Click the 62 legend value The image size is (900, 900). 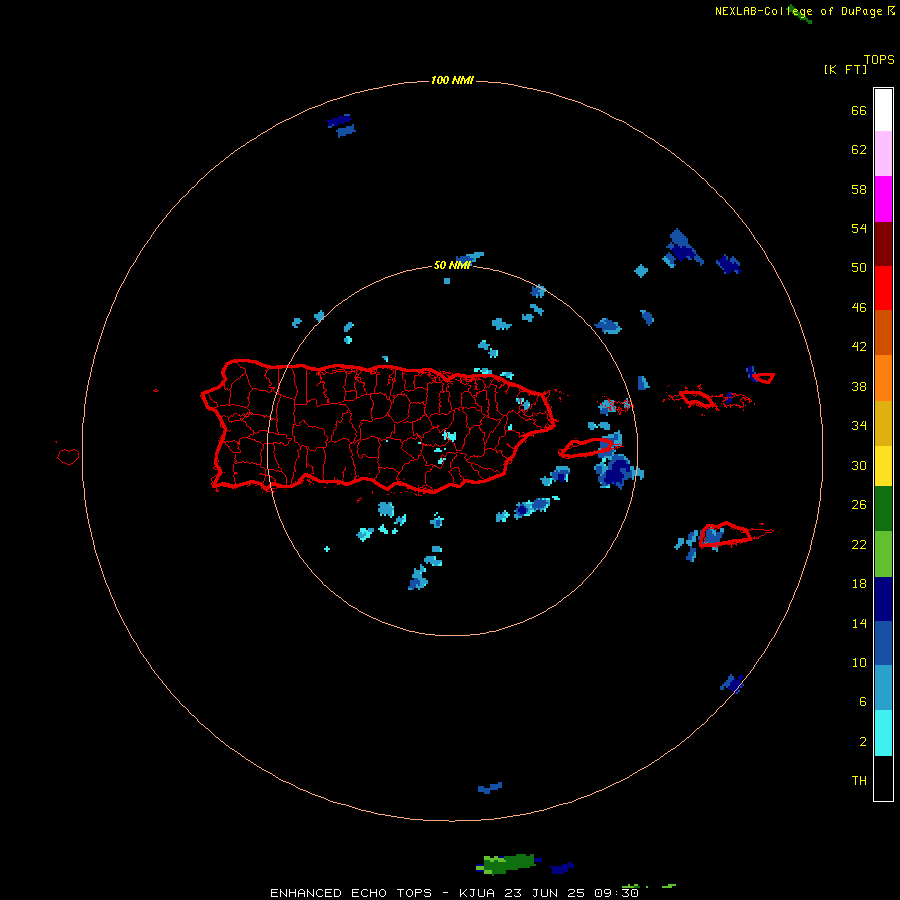(x=859, y=150)
